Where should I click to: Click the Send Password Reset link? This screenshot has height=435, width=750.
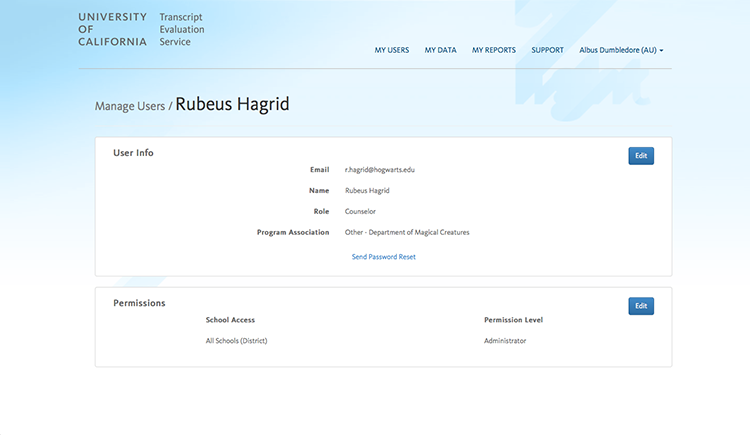click(383, 257)
